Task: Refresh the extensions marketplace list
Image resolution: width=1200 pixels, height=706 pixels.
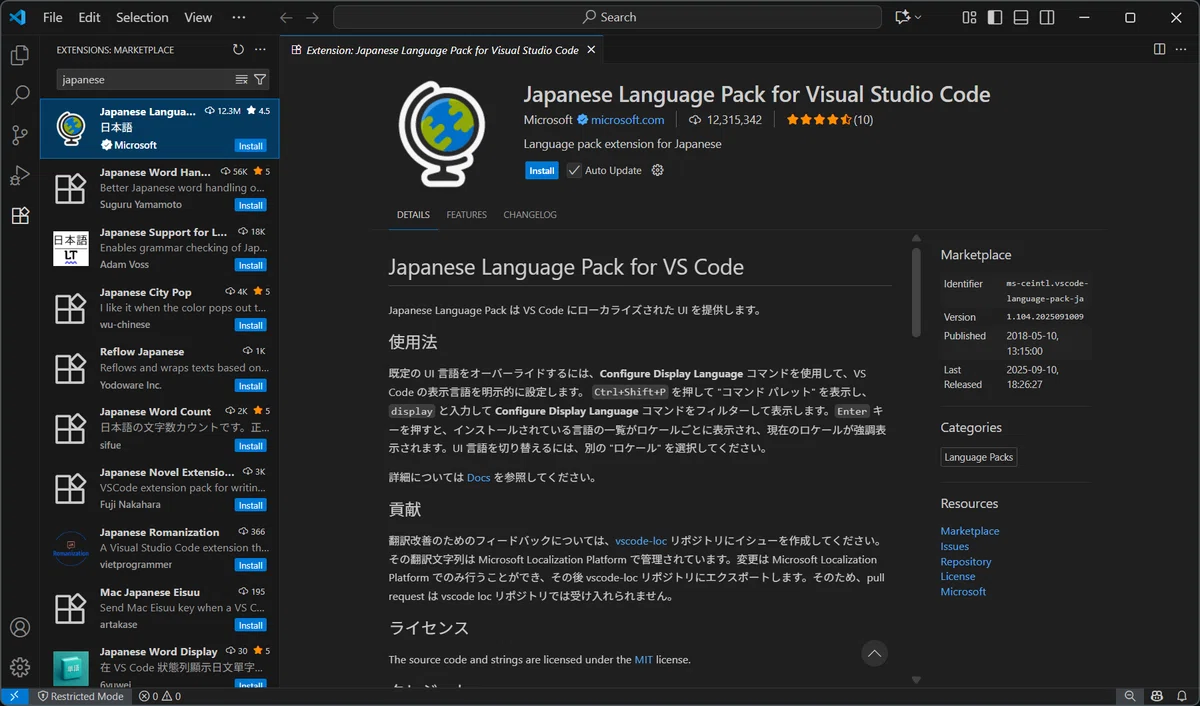Action: pos(238,49)
